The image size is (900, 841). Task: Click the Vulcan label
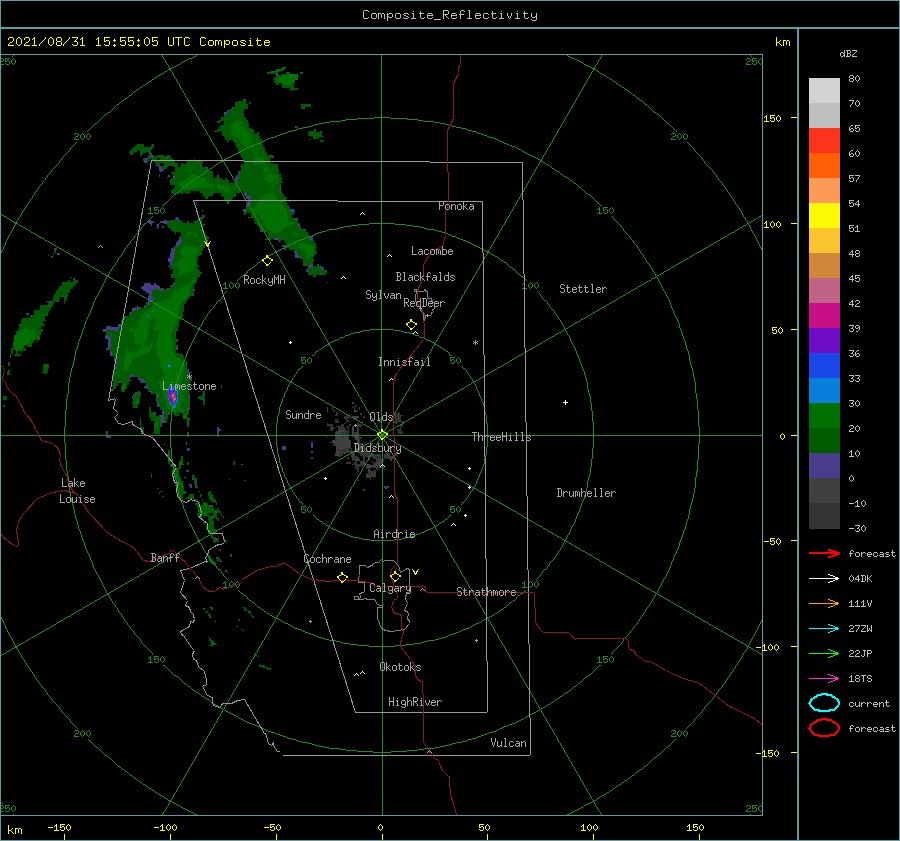[x=508, y=743]
